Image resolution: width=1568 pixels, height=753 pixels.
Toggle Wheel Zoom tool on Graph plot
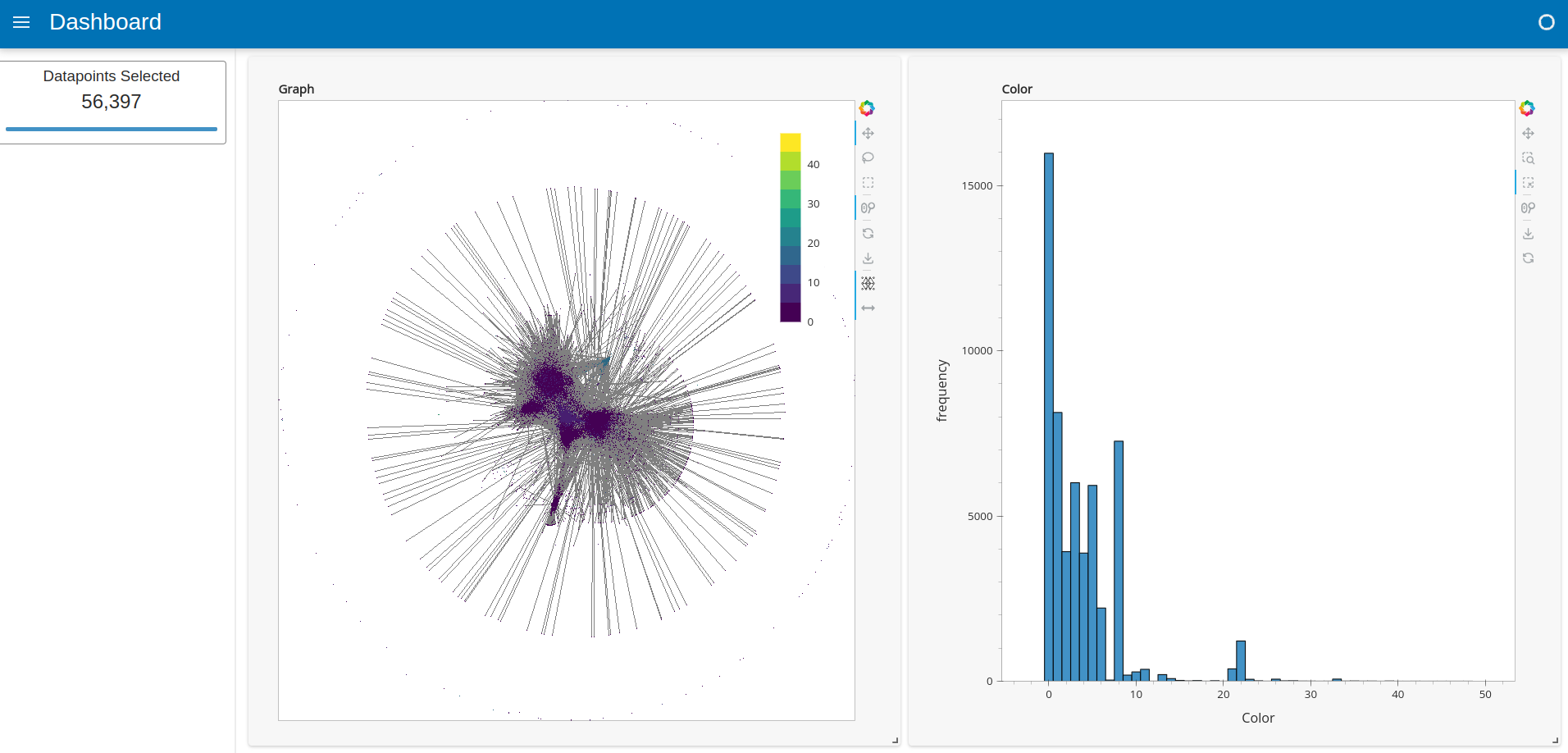[868, 208]
